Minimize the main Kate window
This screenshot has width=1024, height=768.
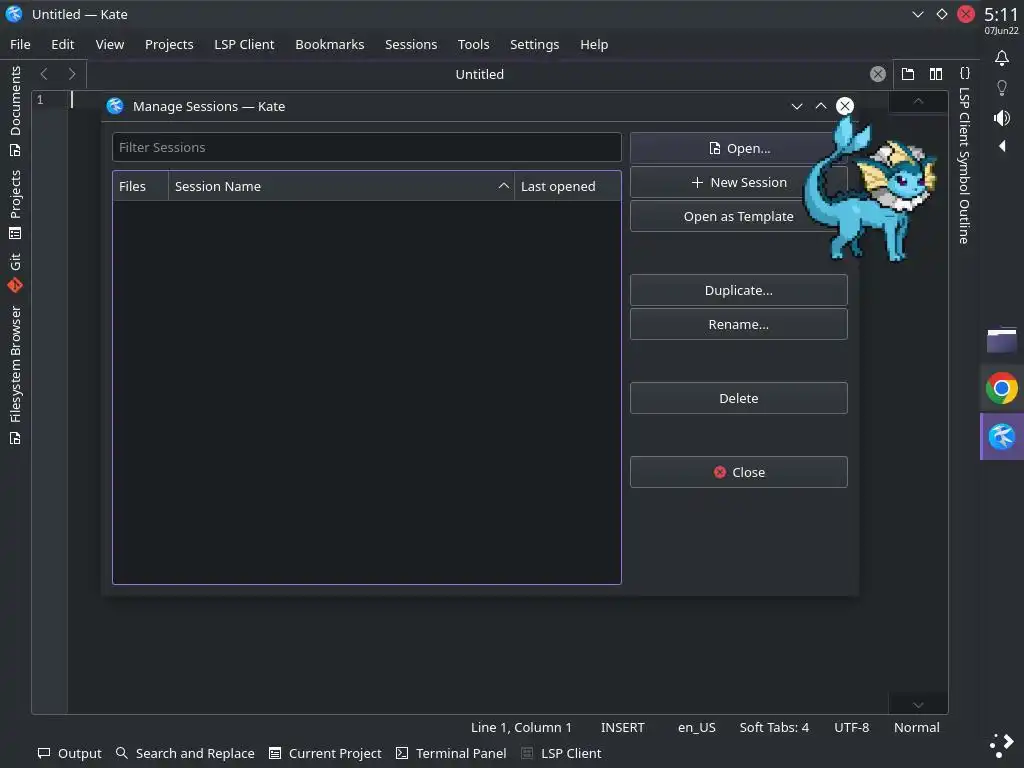pyautogui.click(x=918, y=14)
